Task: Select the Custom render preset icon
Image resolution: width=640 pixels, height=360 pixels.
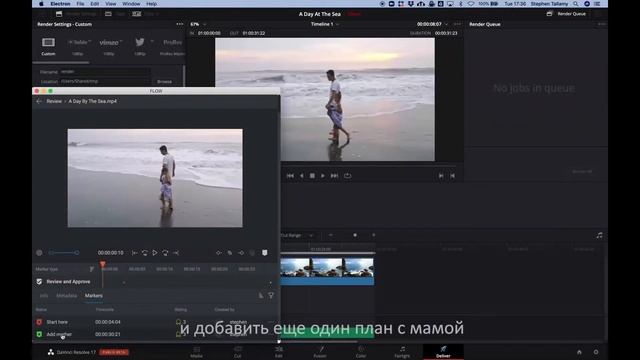Action: (x=48, y=42)
